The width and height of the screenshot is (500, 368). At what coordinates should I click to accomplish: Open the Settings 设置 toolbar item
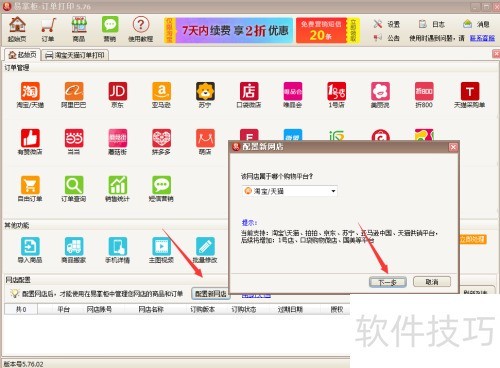(x=387, y=24)
